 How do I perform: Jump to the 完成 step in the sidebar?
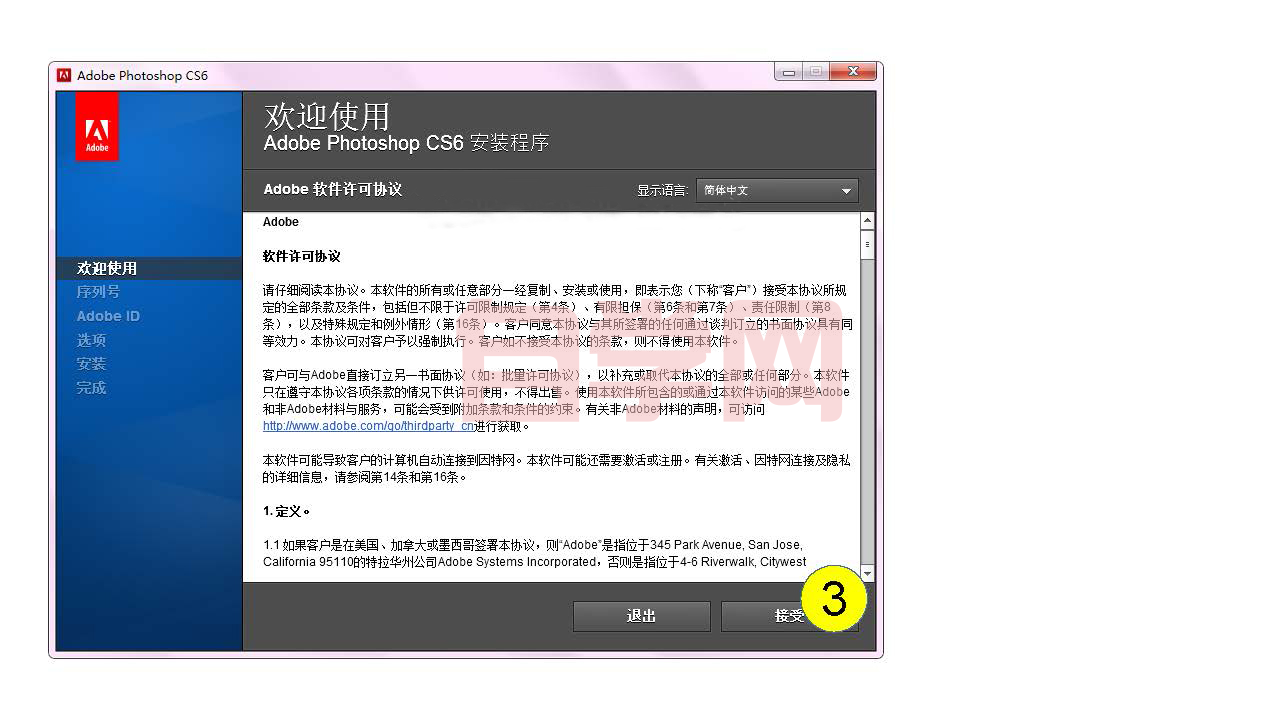pyautogui.click(x=91, y=388)
